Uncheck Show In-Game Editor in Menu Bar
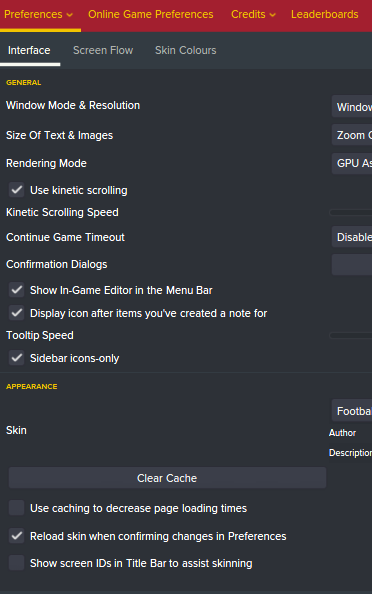The image size is (372, 594). 17,290
